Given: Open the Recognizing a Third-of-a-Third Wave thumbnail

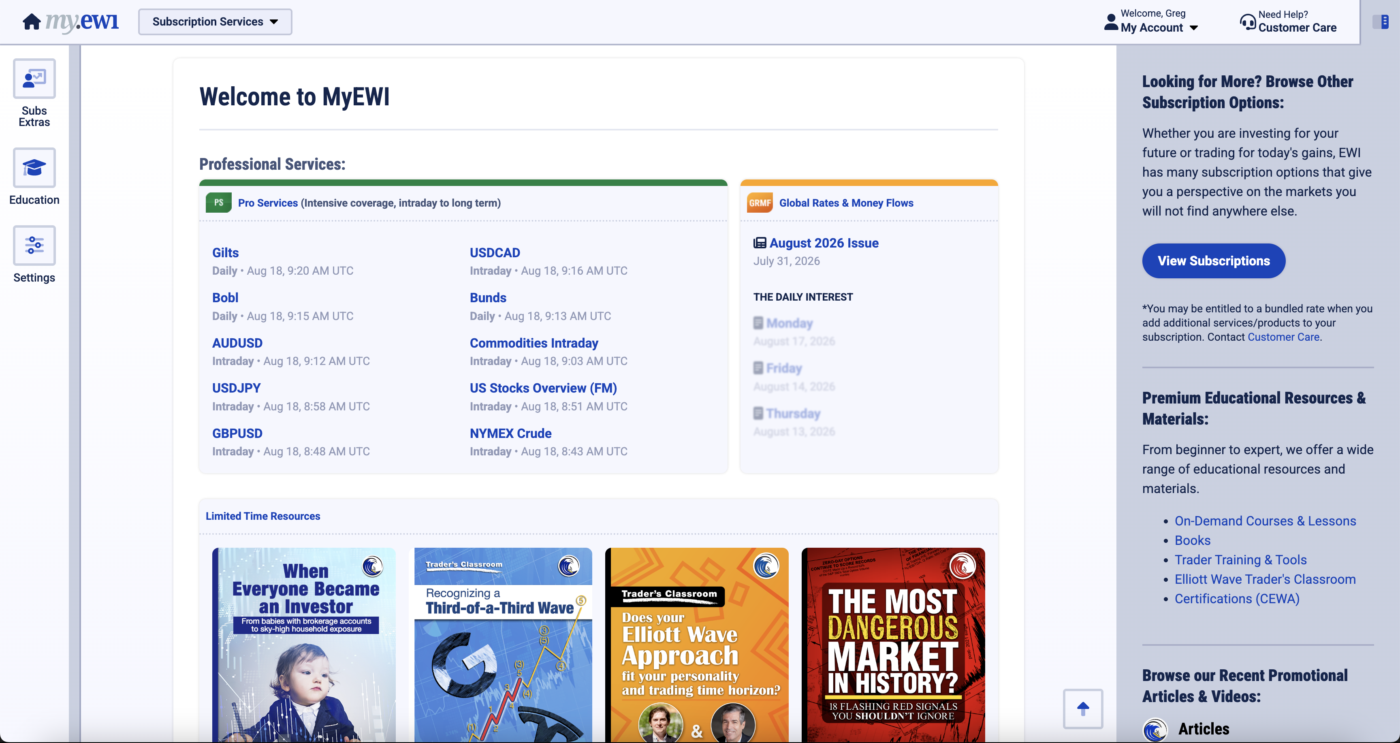Looking at the screenshot, I should [x=503, y=645].
